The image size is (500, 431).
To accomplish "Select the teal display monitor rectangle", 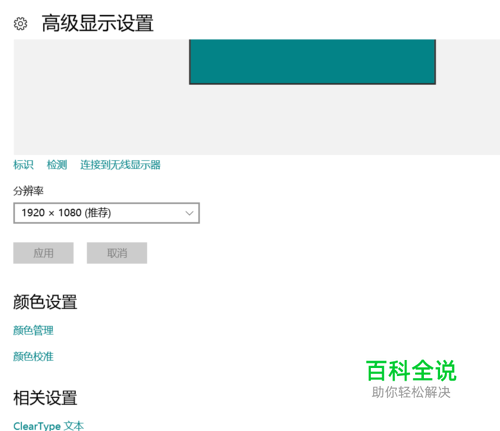I will click(312, 62).
